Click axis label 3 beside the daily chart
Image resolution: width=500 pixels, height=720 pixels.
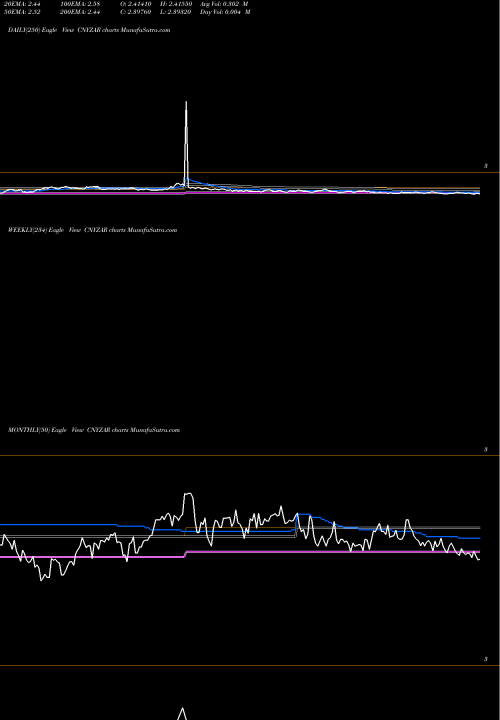point(486,166)
